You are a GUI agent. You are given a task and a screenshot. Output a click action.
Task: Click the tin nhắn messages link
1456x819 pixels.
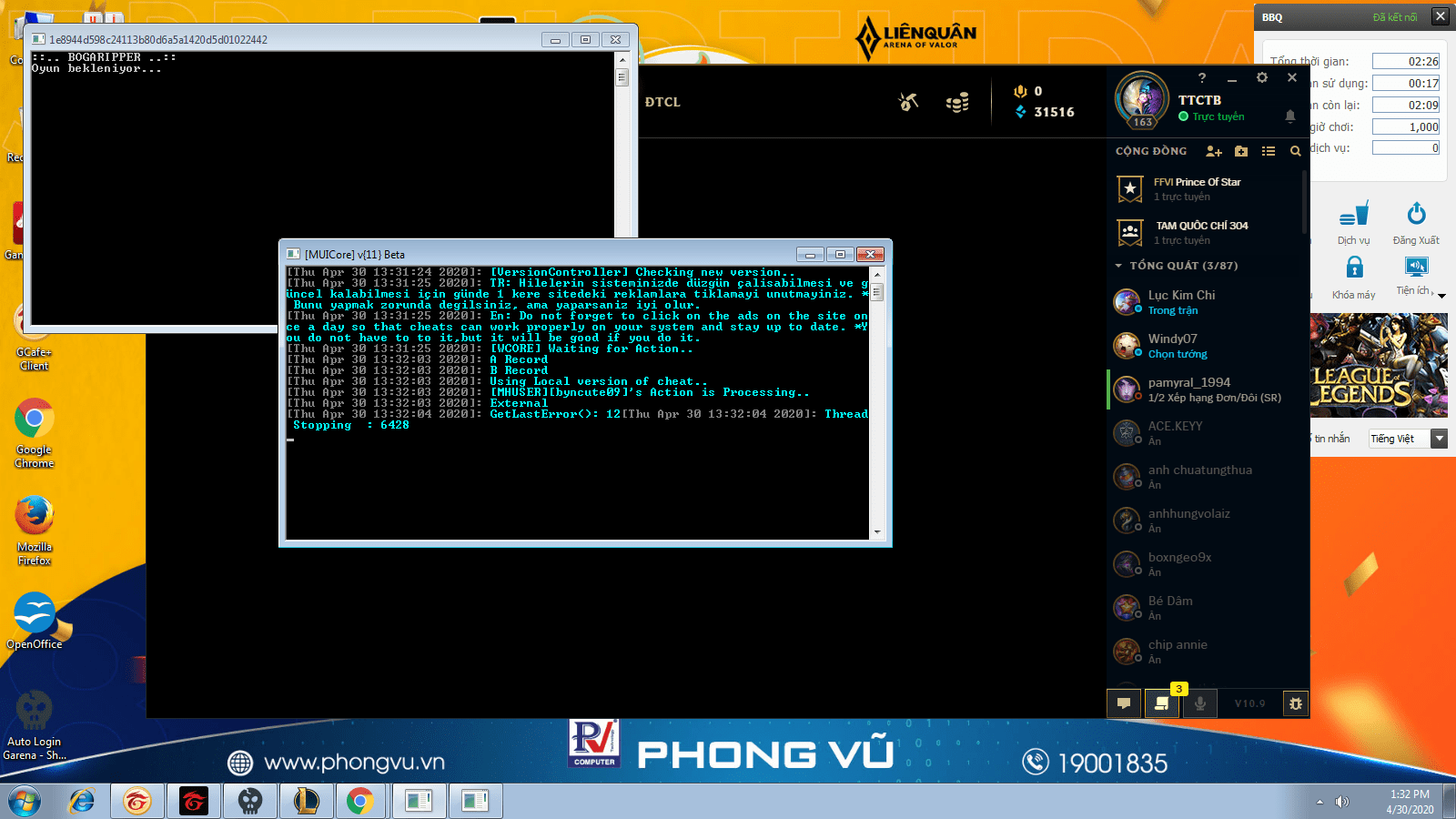point(1331,439)
